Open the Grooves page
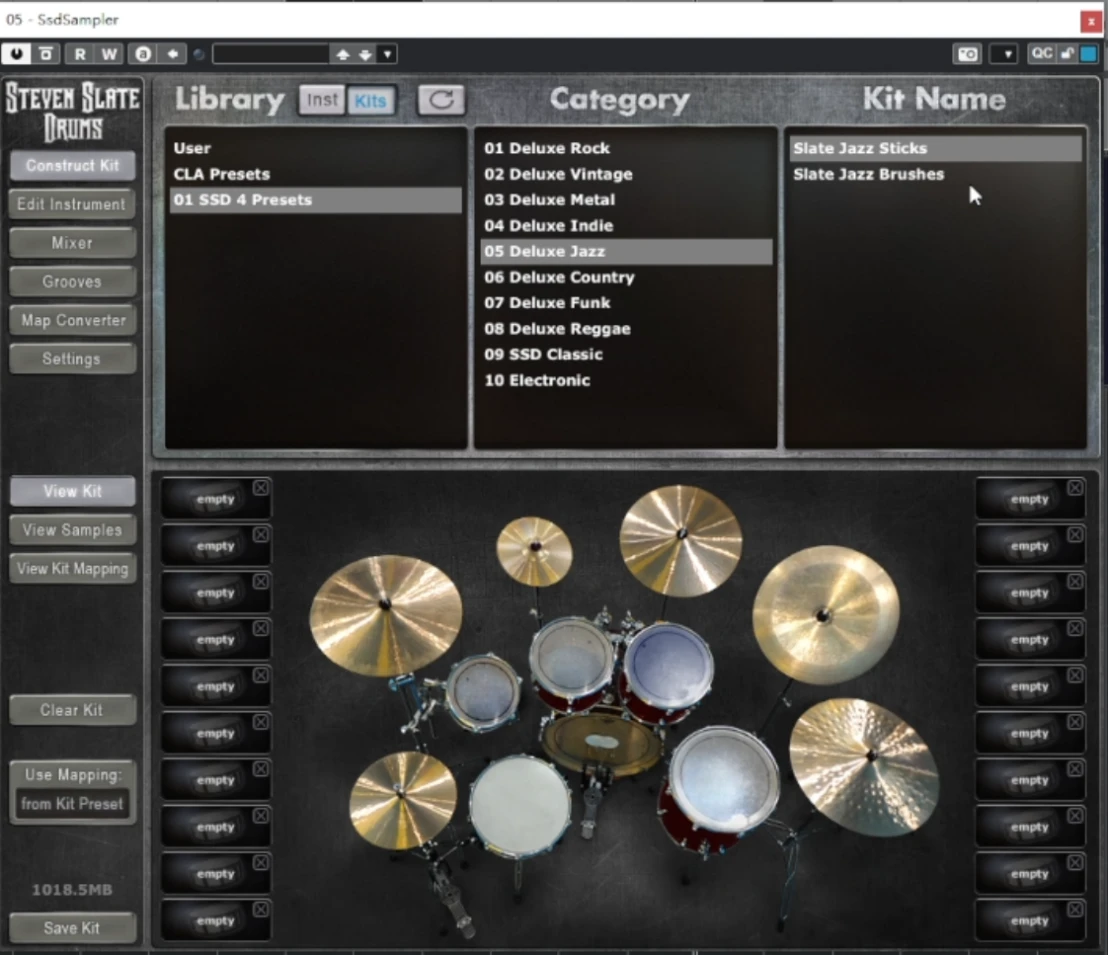Screen dimensions: 1108x955 point(72,281)
